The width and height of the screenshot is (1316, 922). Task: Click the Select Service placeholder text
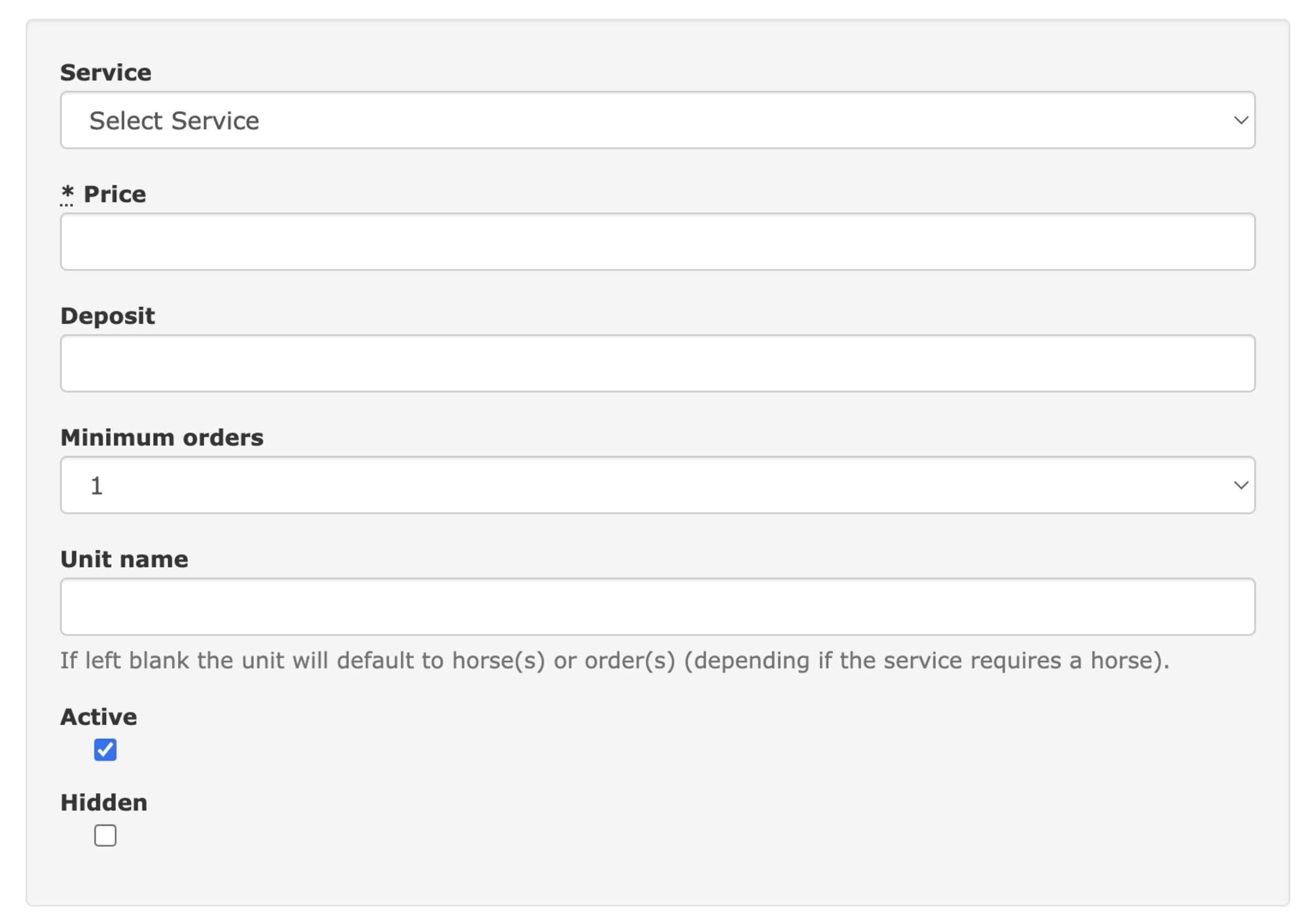click(174, 121)
